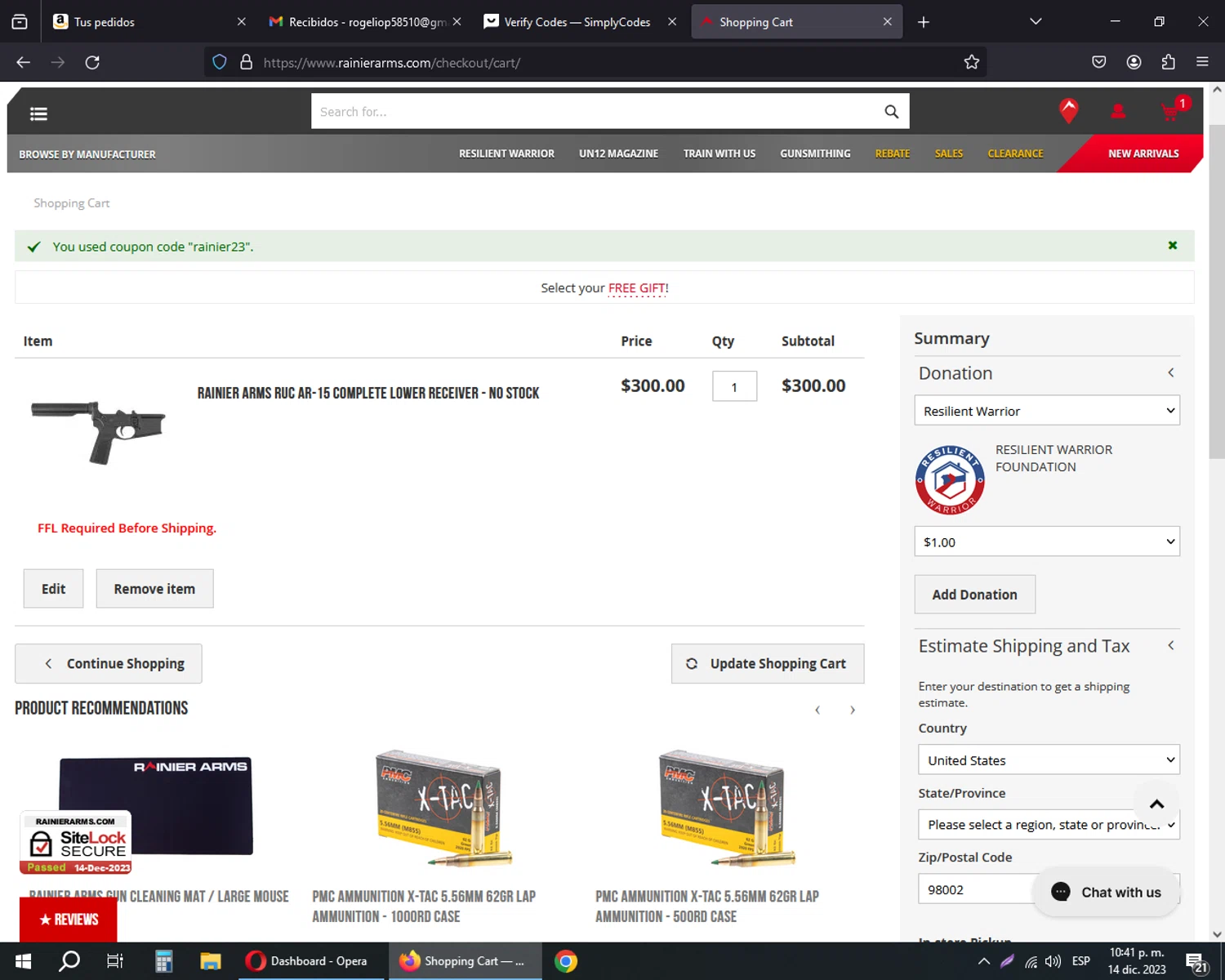
Task: Open the State/Province dropdown
Action: [1049, 824]
